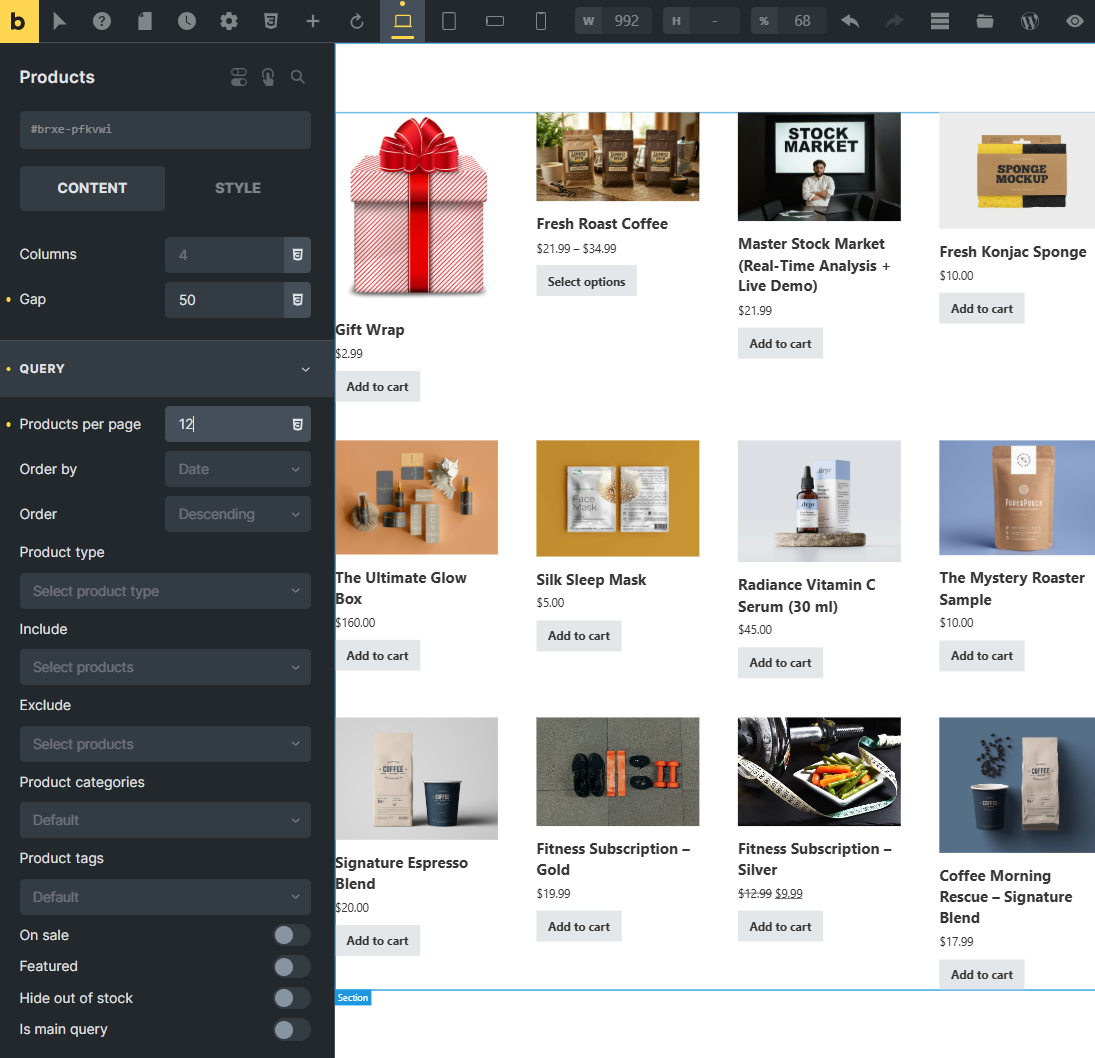
Task: Click the Gap value input
Action: 224,300
